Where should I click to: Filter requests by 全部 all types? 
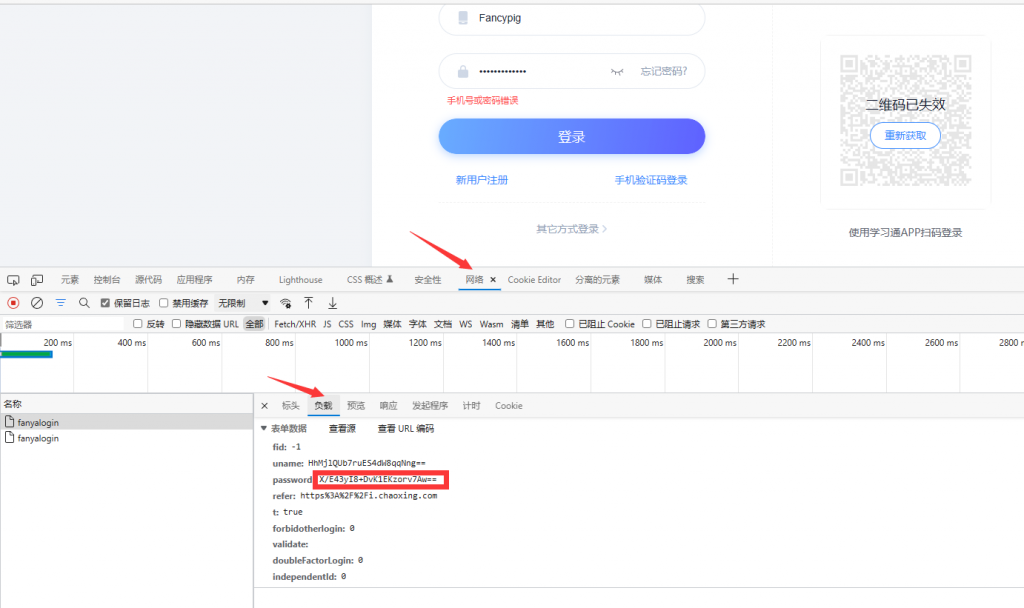(x=254, y=324)
